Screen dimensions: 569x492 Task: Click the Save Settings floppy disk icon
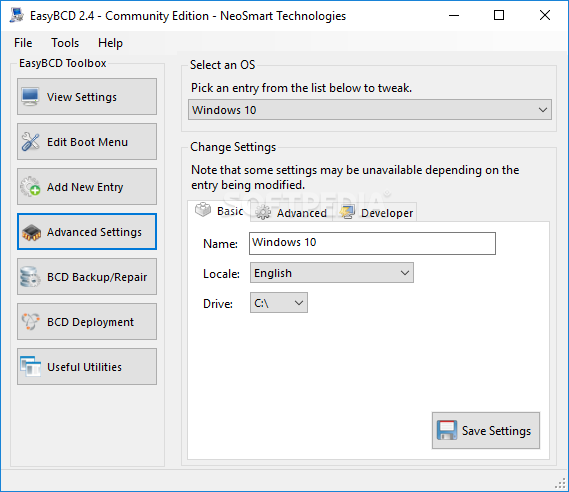coord(447,430)
